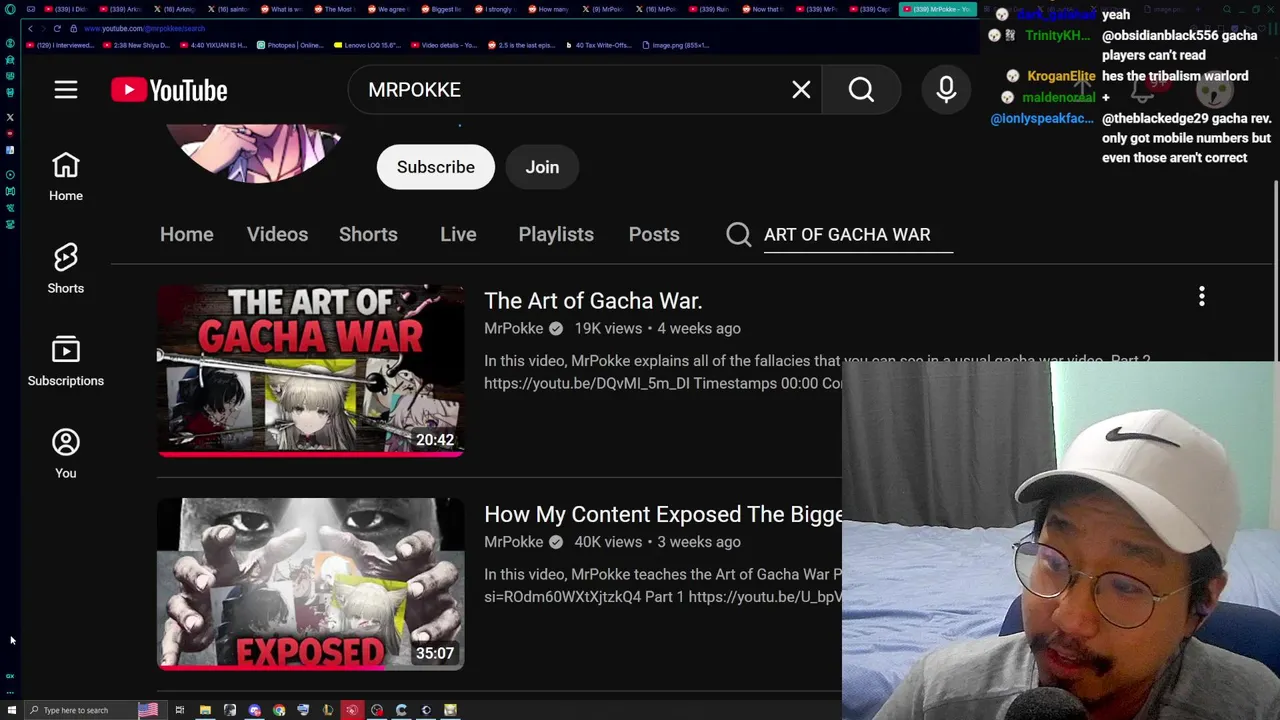The height and width of the screenshot is (720, 1280).
Task: Open Task View on the taskbar
Action: click(180, 710)
